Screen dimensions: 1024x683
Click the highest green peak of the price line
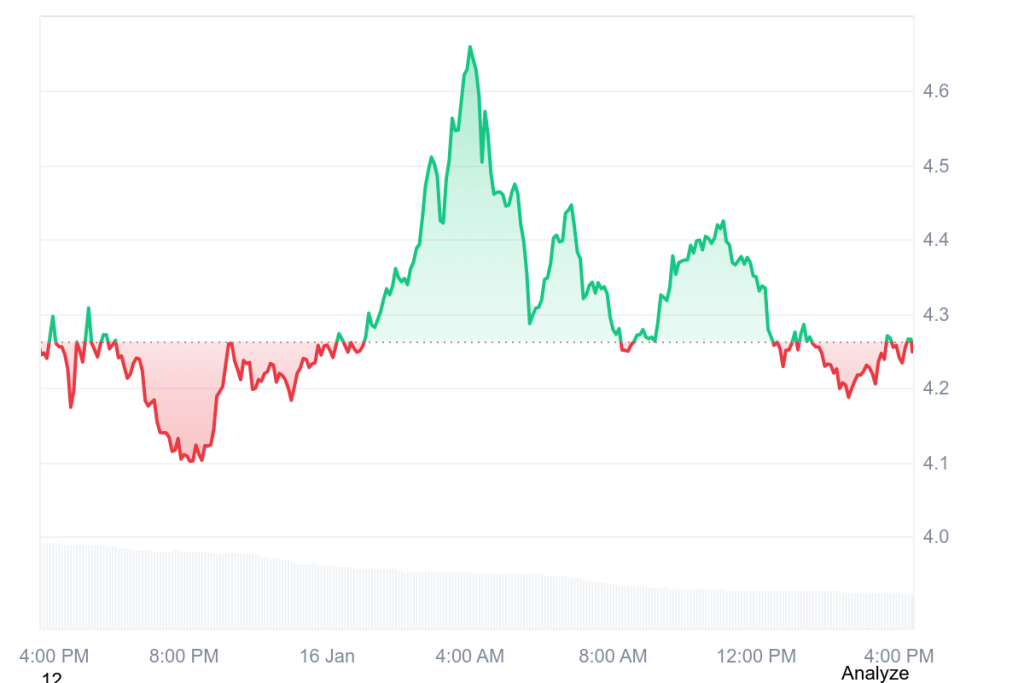click(x=470, y=47)
